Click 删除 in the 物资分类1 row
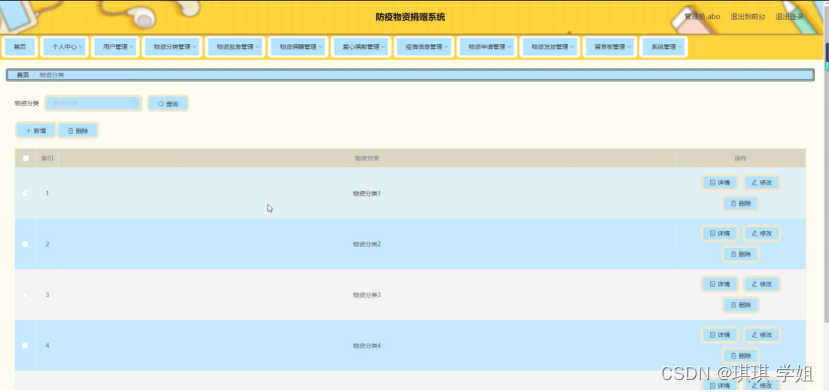Screen dimensions: 829x392 point(741,204)
